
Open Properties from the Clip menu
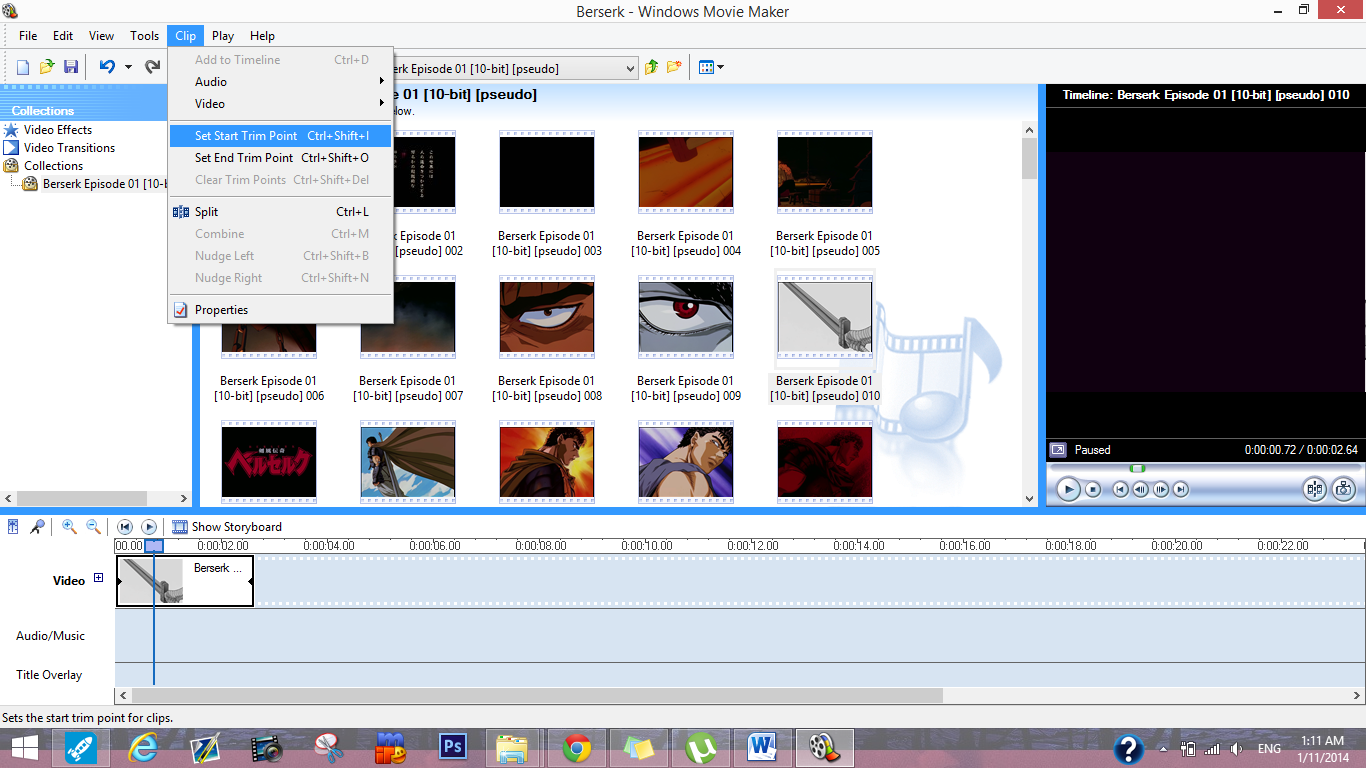click(x=280, y=310)
